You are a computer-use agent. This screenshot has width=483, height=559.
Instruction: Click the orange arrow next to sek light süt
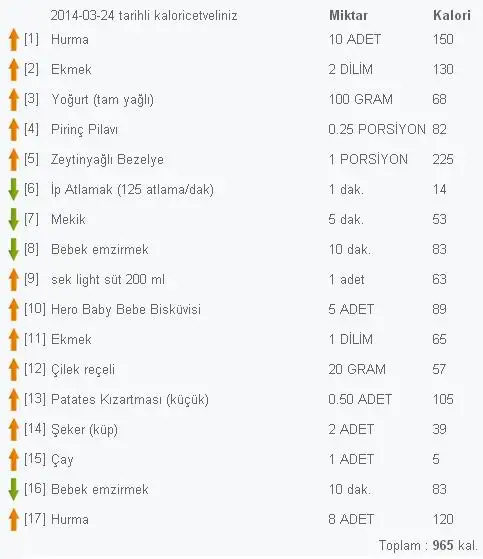(14, 280)
